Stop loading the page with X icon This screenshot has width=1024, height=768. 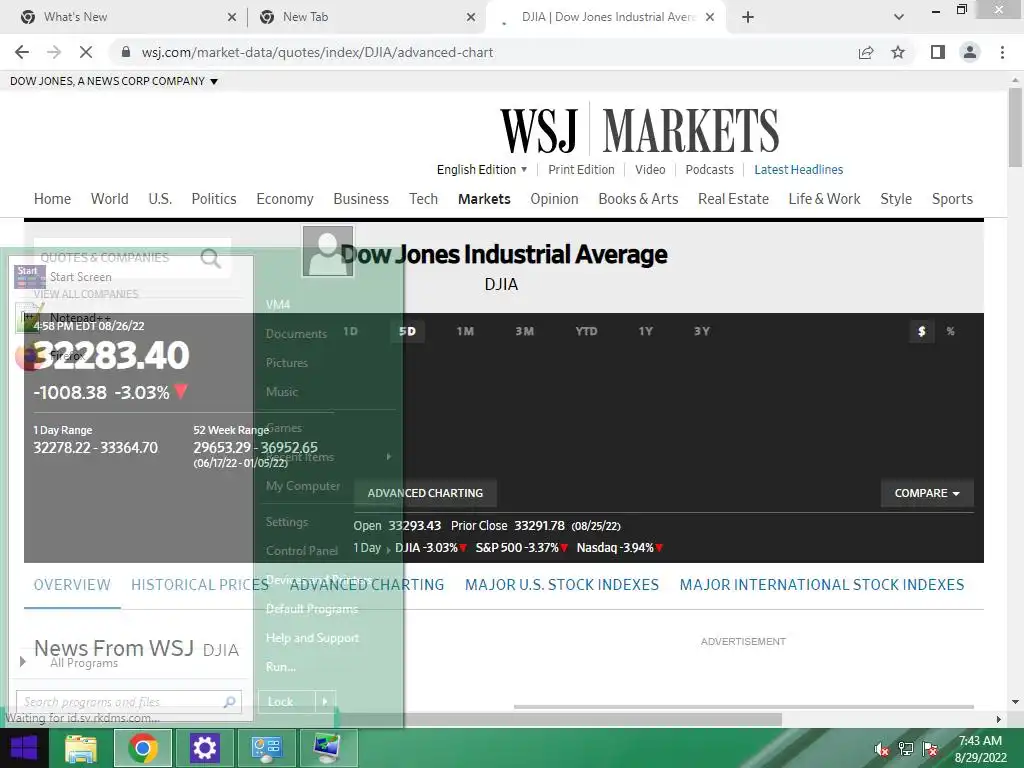tap(86, 52)
